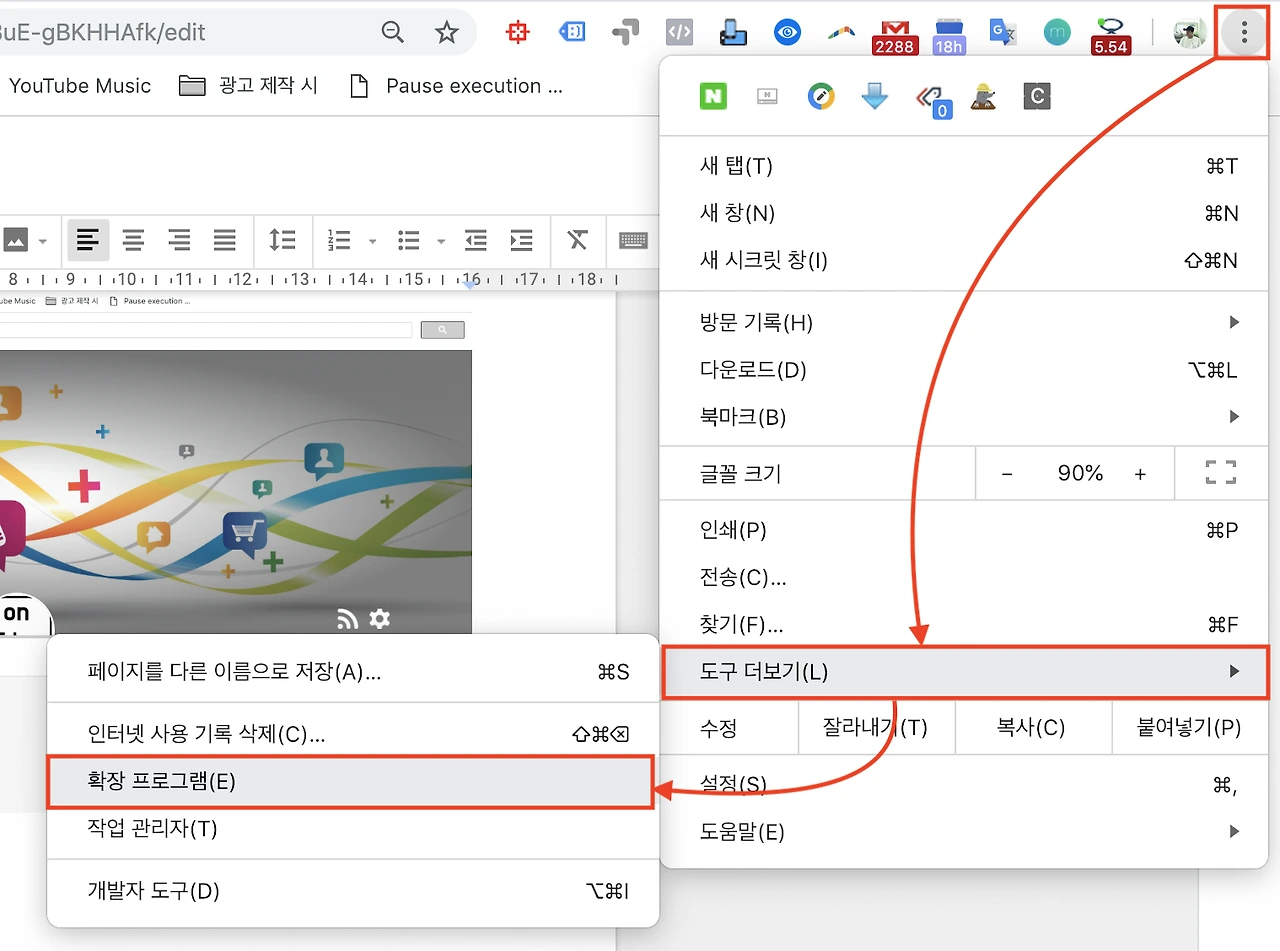Click the colorful pen circle extension icon
Viewport: 1280px width, 951px height.
pyautogui.click(x=821, y=96)
